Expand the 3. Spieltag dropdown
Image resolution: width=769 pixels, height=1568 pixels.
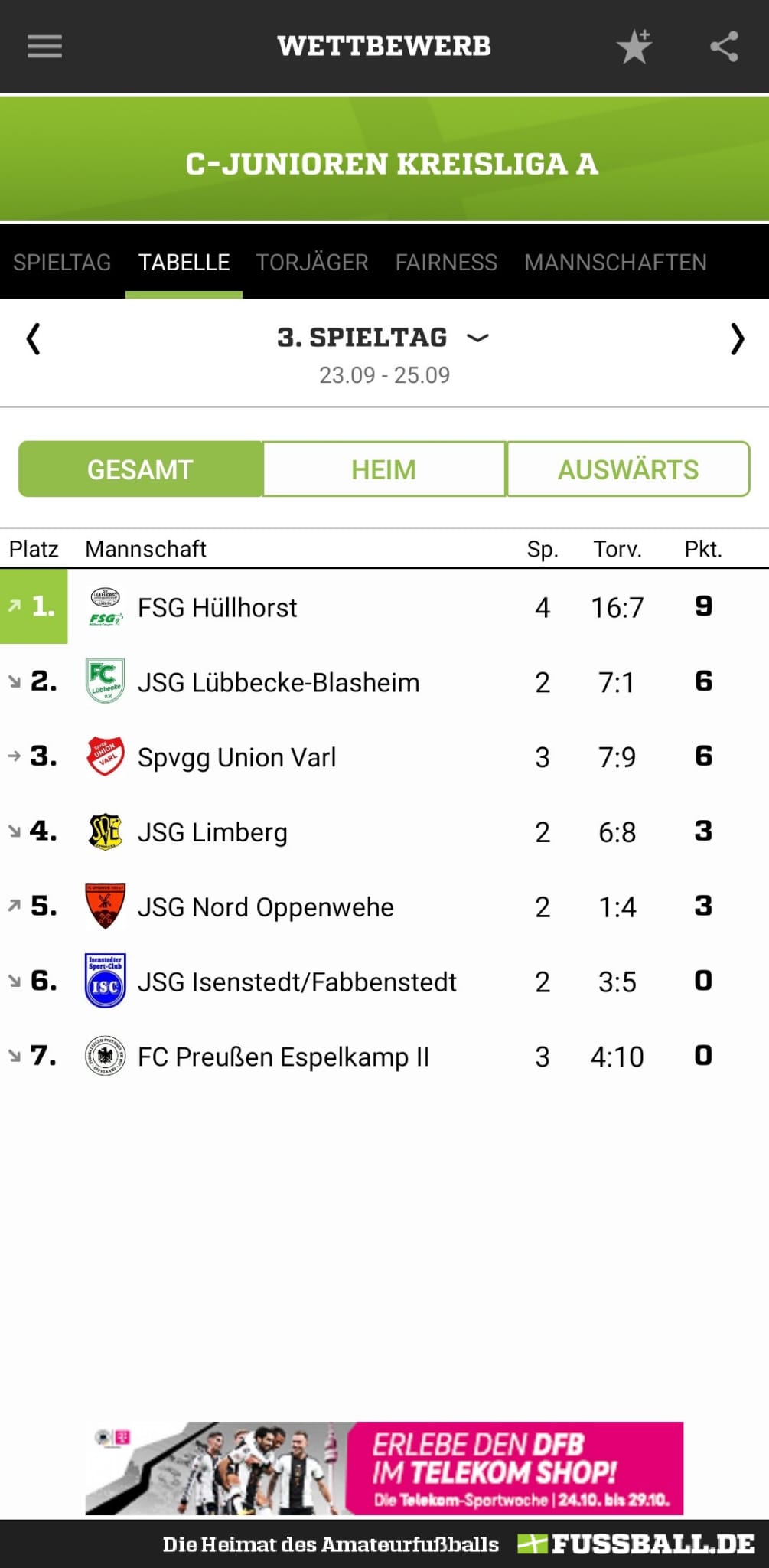pos(383,338)
